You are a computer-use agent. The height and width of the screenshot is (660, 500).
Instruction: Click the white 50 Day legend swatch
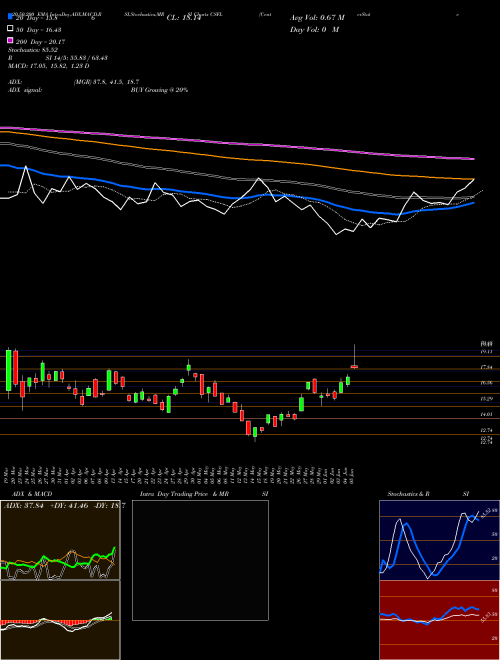point(11,29)
